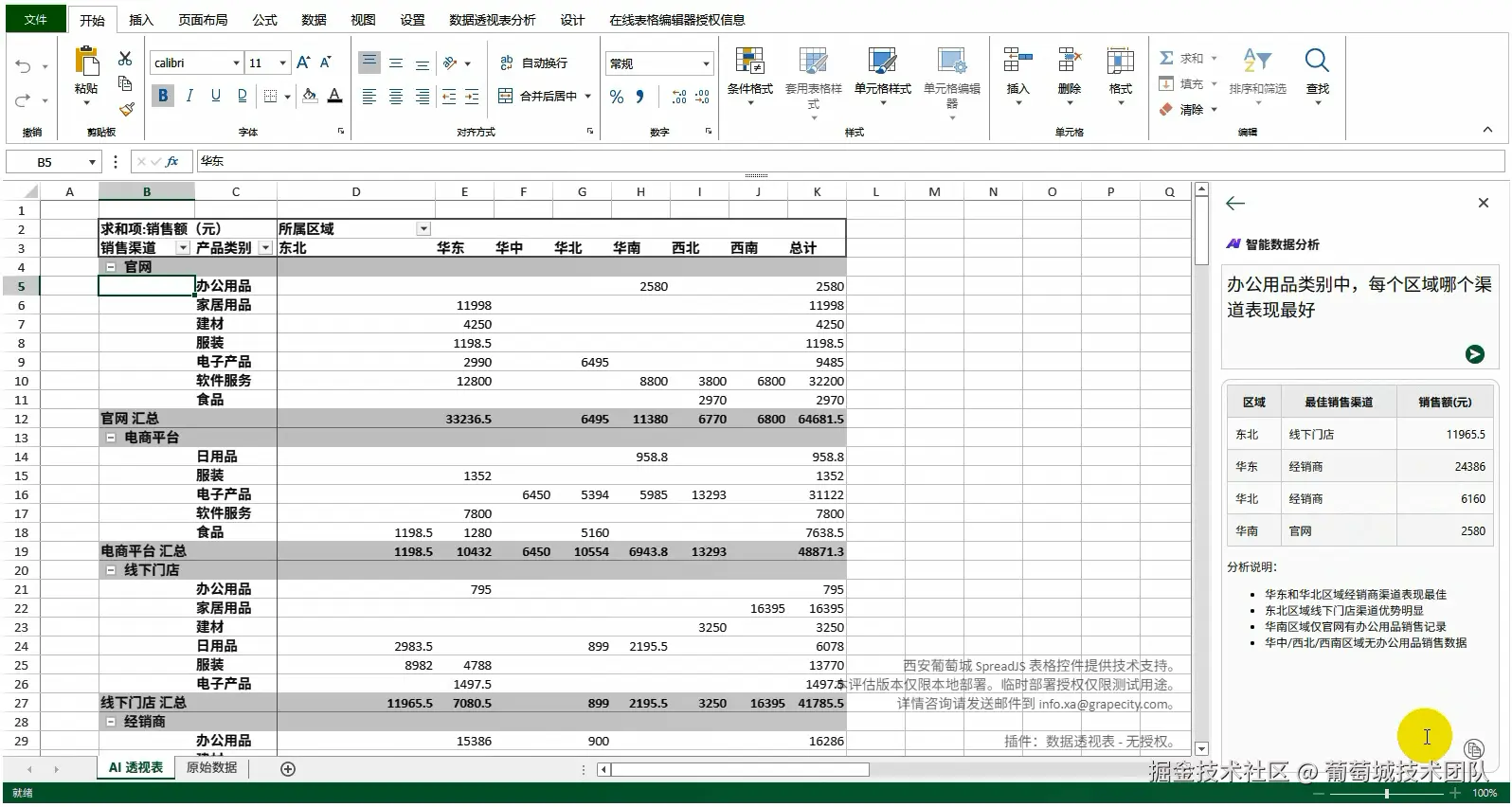Switch to the 页面布局 tab

[203, 20]
